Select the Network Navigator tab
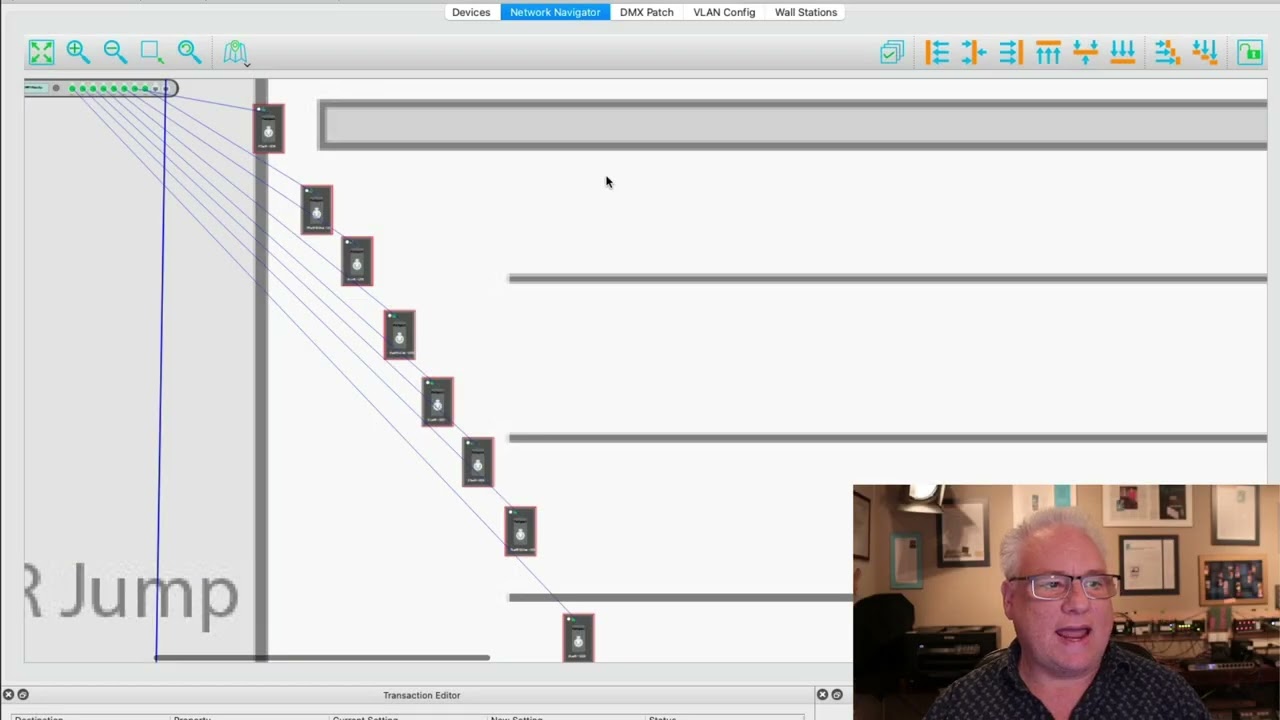The image size is (1280, 720). [x=555, y=12]
